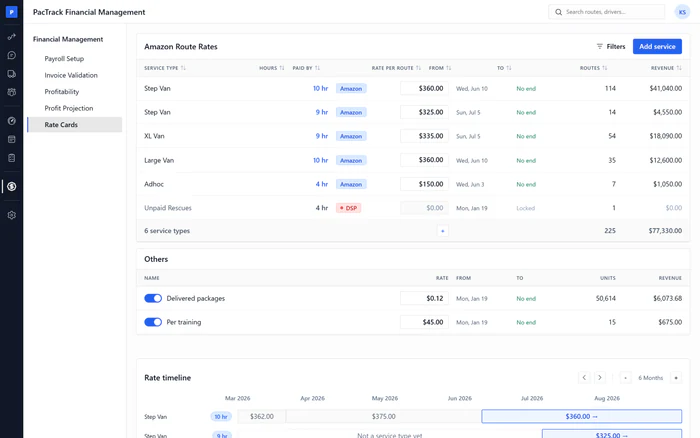700x438 pixels.
Task: Click the search routes, drivers field
Action: 606,12
